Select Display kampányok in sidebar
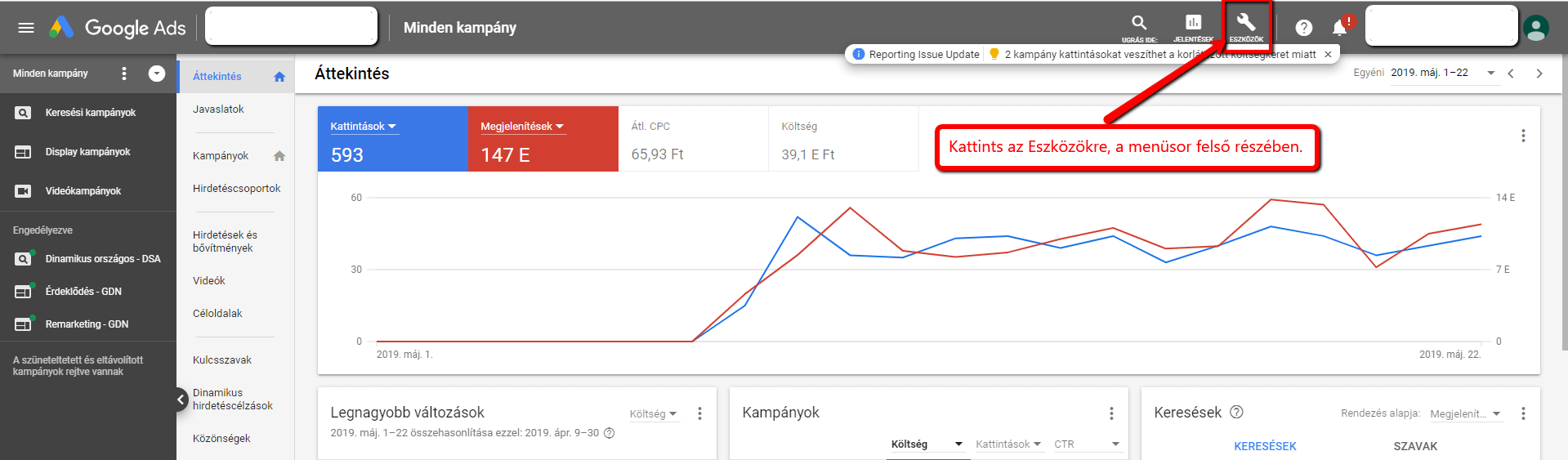1568x460 pixels. (x=88, y=152)
